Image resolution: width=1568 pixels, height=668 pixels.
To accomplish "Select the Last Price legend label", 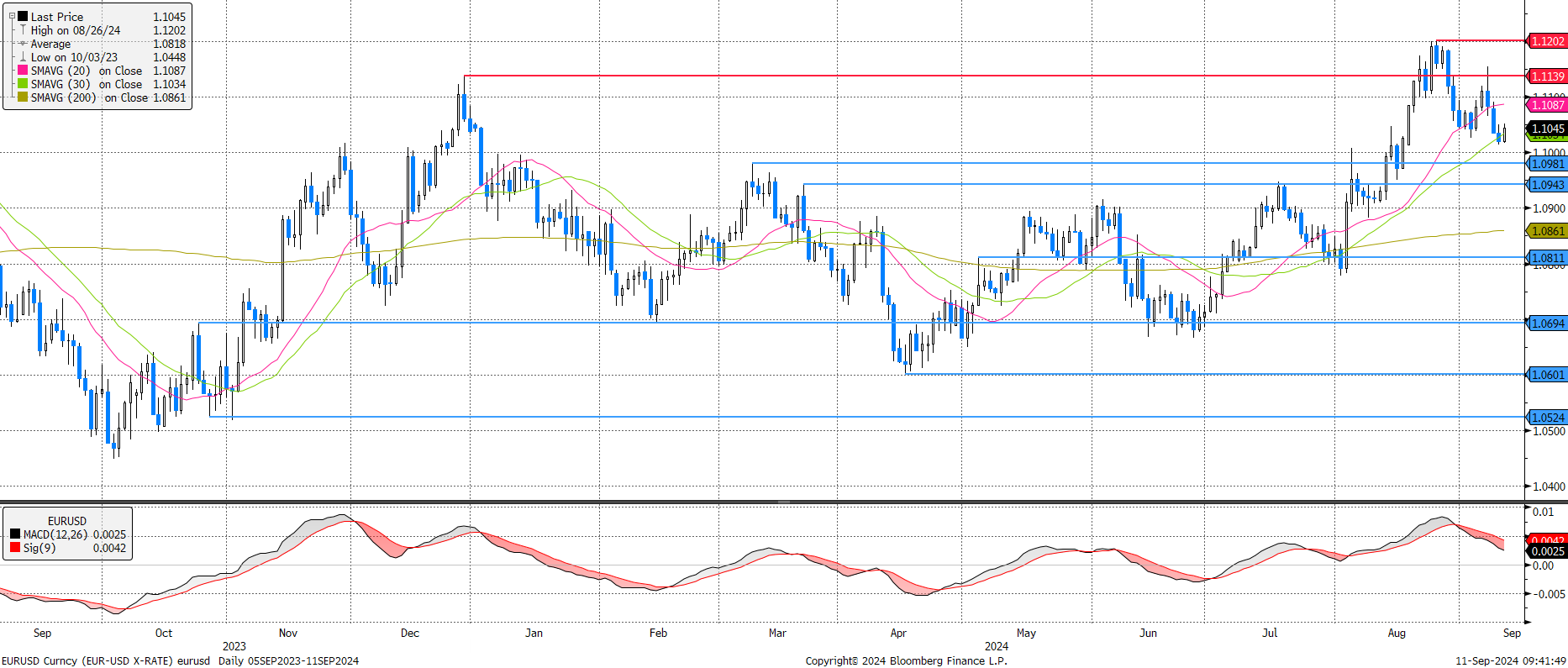I will coord(57,17).
